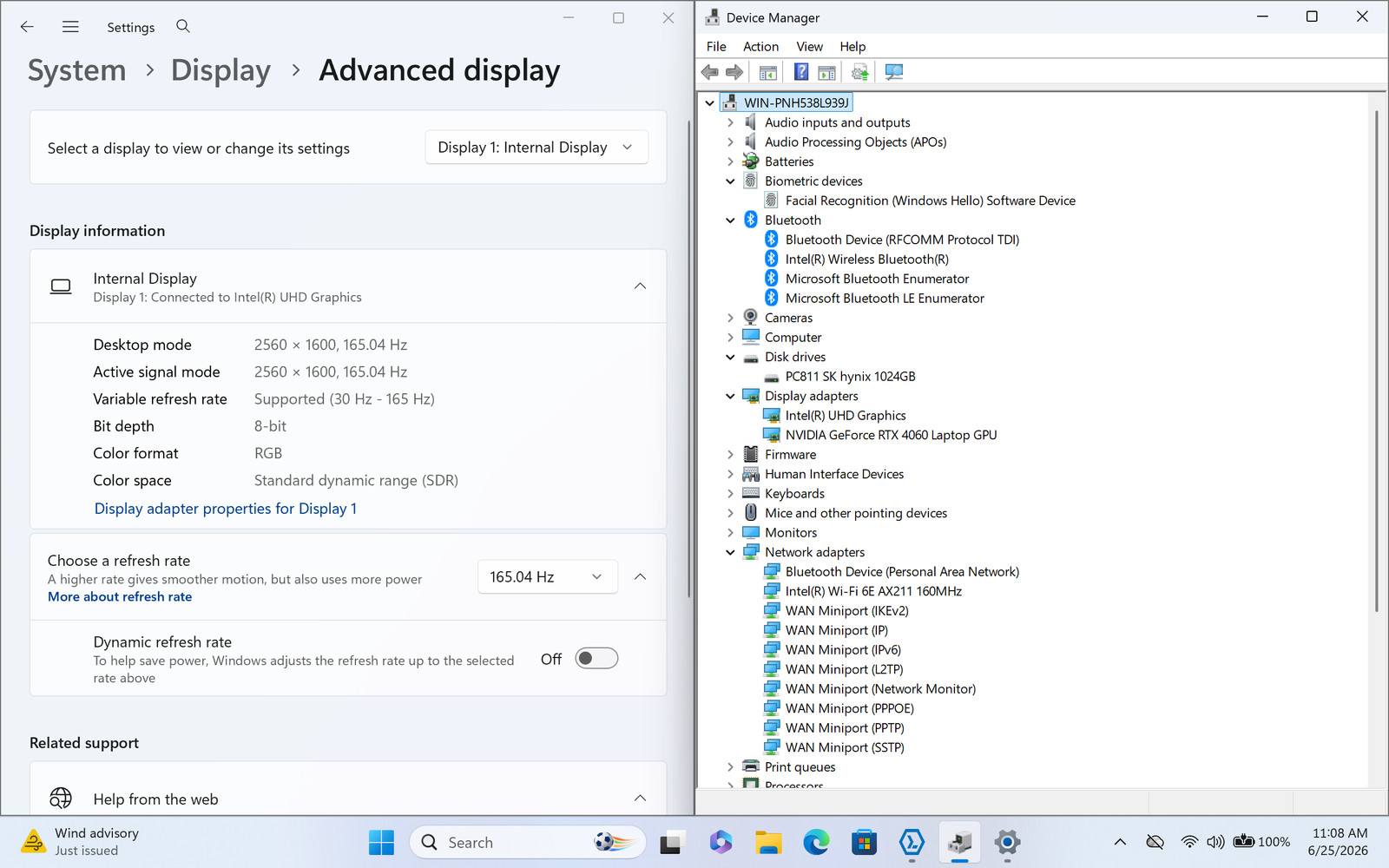Image resolution: width=1389 pixels, height=868 pixels.
Task: Click the Help question mark toolbar icon
Action: click(x=800, y=72)
